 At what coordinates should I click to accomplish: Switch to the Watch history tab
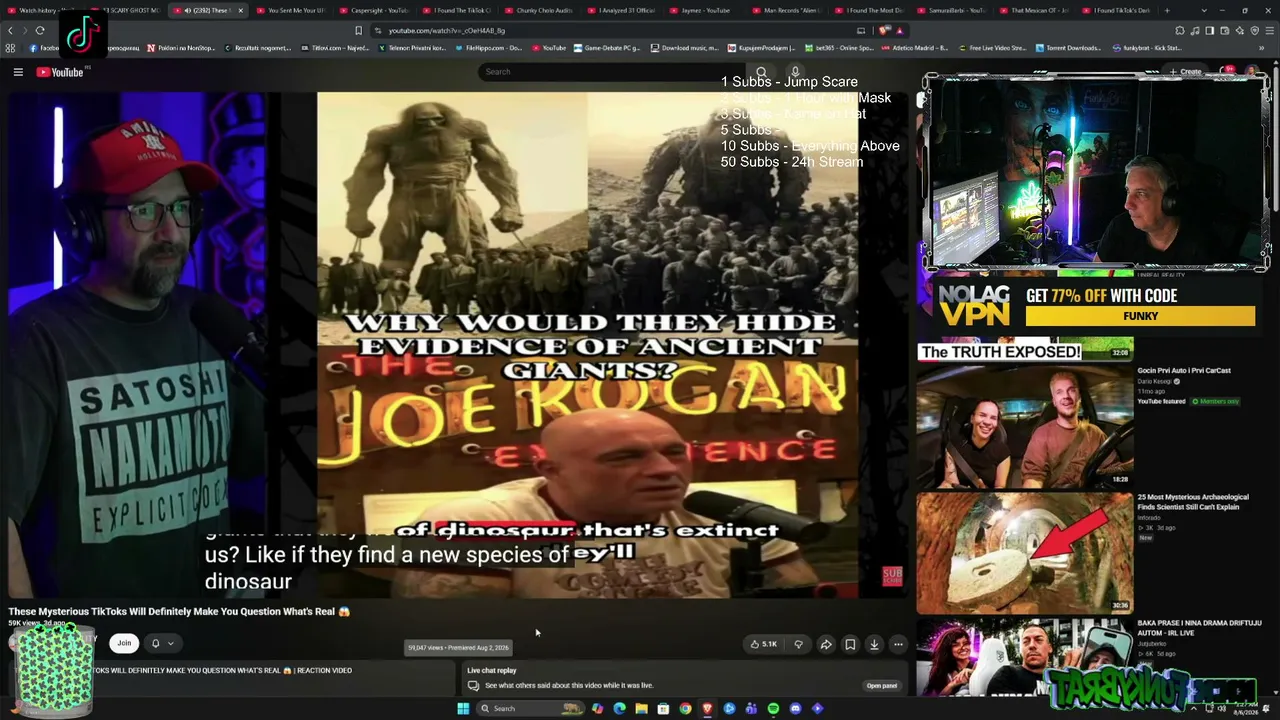point(43,10)
